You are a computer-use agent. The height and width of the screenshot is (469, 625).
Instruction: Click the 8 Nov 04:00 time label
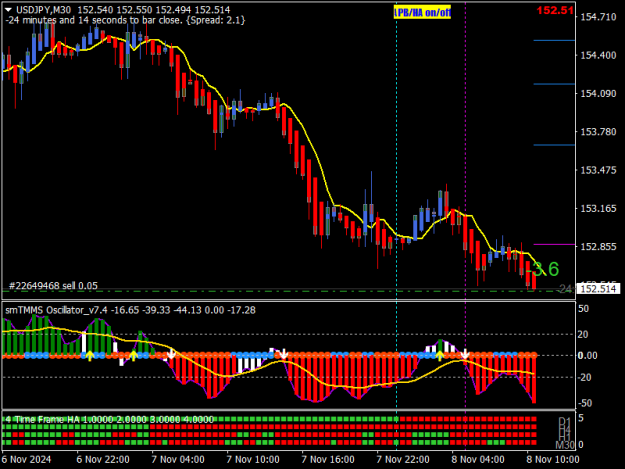(478, 459)
